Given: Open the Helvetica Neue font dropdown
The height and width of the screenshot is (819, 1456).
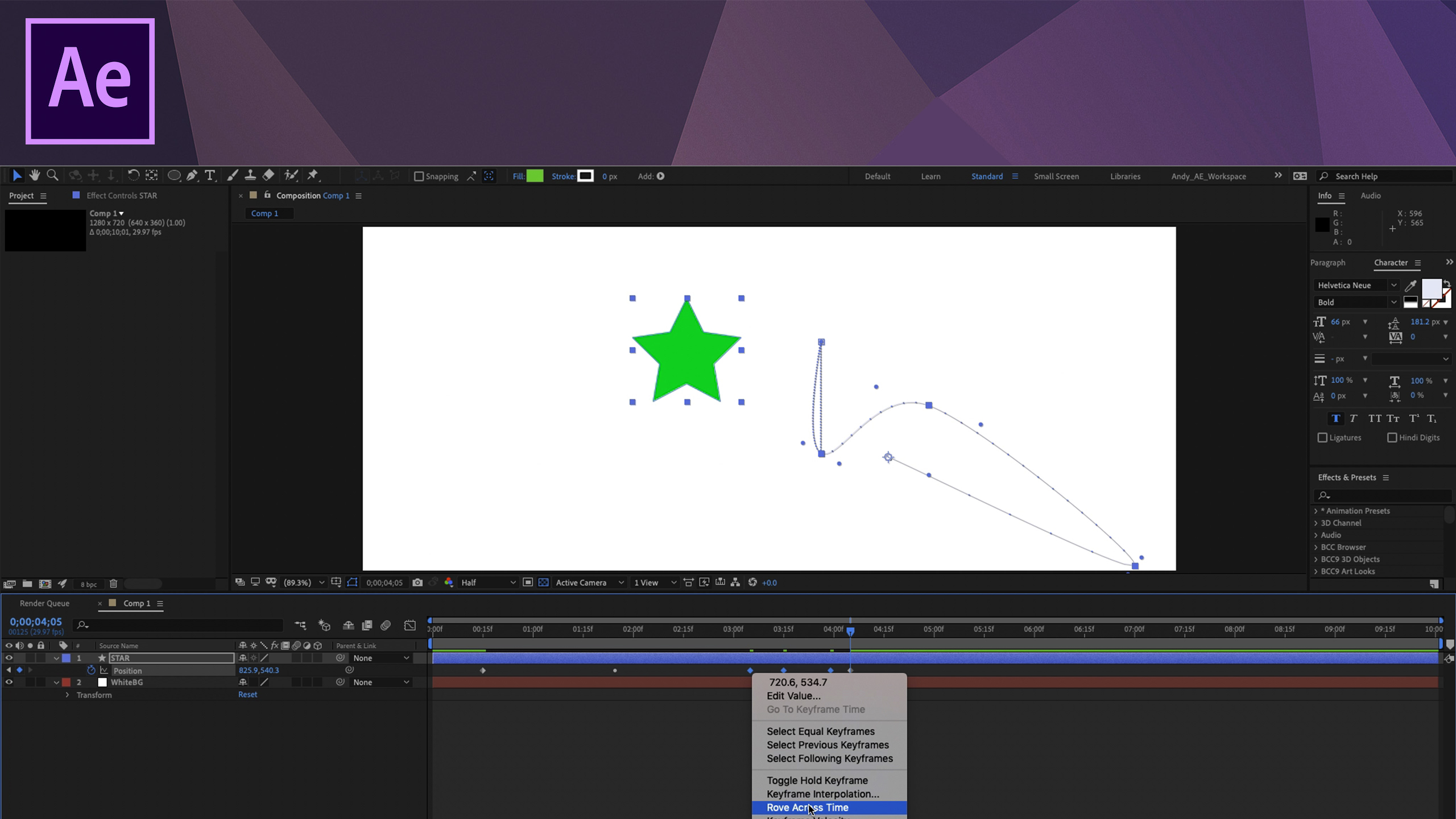Looking at the screenshot, I should click(x=1356, y=285).
